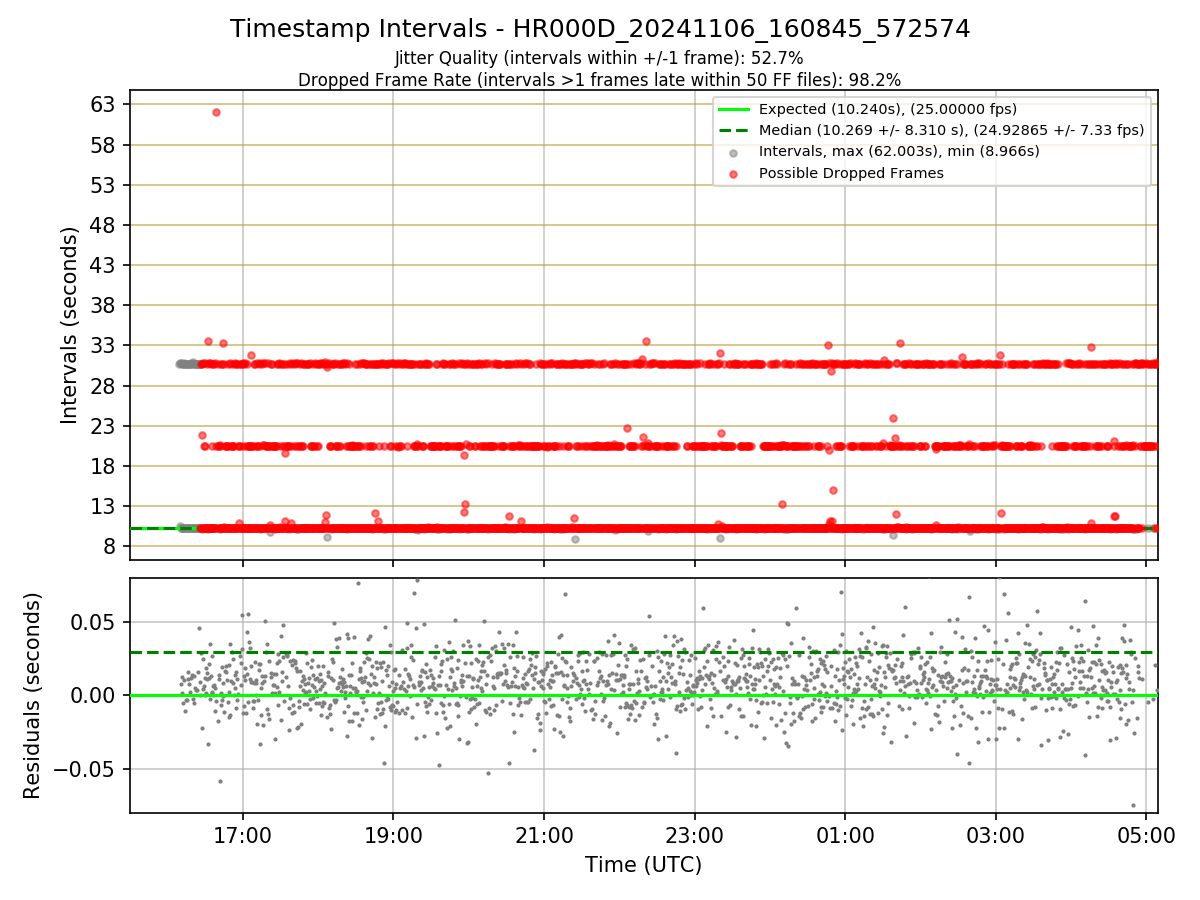This screenshot has width=1200, height=900.
Task: Click the 'Residuals (seconds)' y-axis label
Action: 33,696
